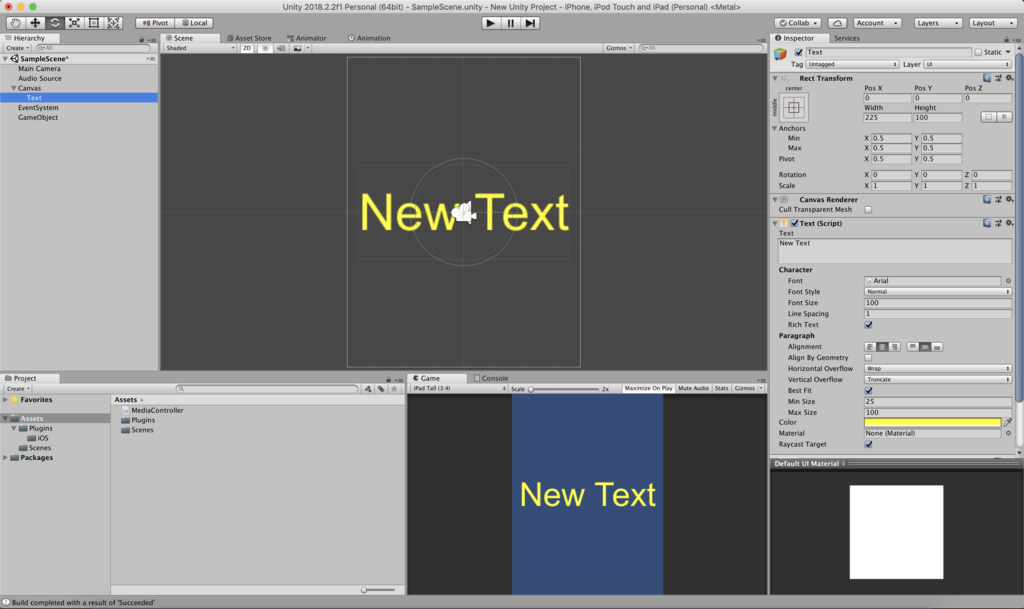Viewport: 1024px width, 609px height.
Task: Switch to Services tab
Action: coord(846,39)
